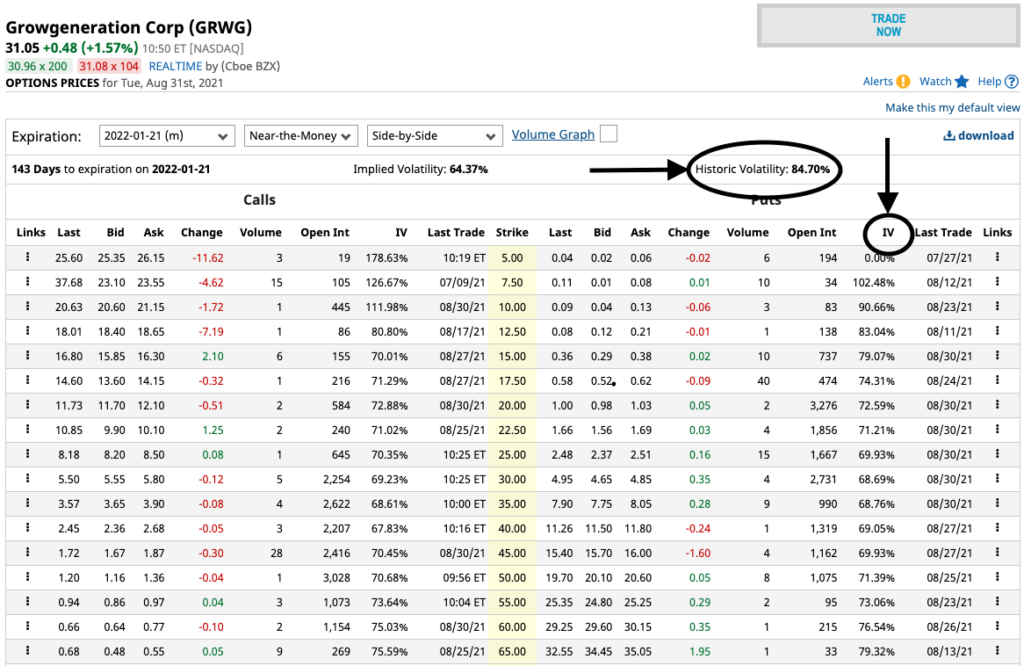The height and width of the screenshot is (666, 1024).
Task: Open puts links menu for 60.00 strike row
Action: pos(997,626)
